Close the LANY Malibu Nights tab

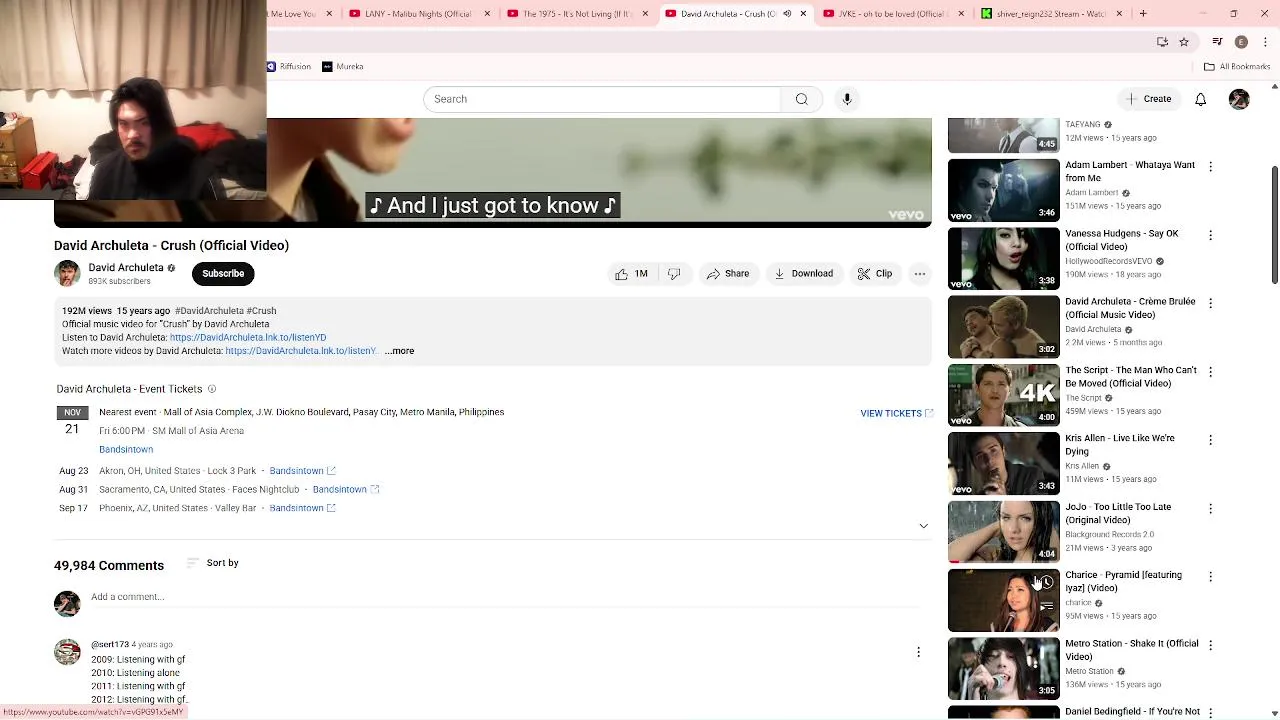pos(487,14)
